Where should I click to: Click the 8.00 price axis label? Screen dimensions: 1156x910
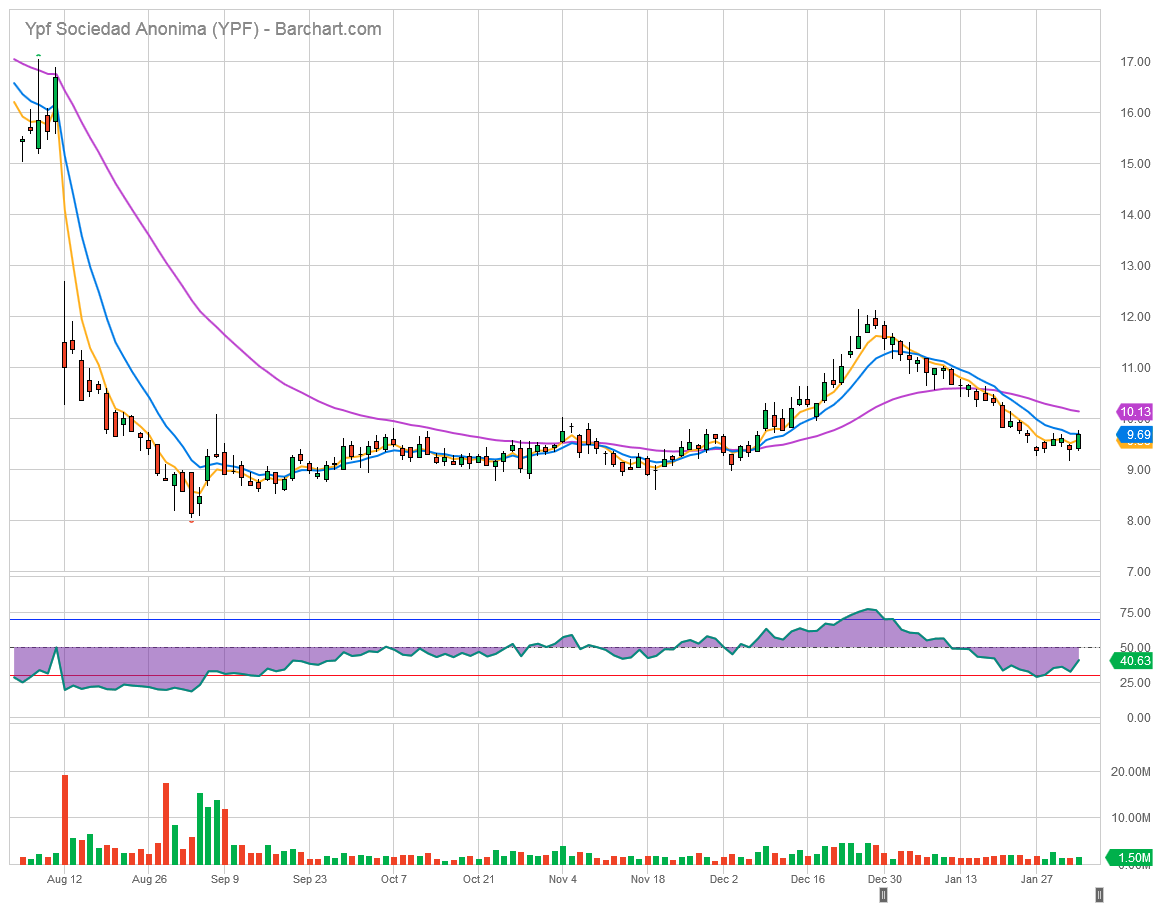[x=1138, y=521]
